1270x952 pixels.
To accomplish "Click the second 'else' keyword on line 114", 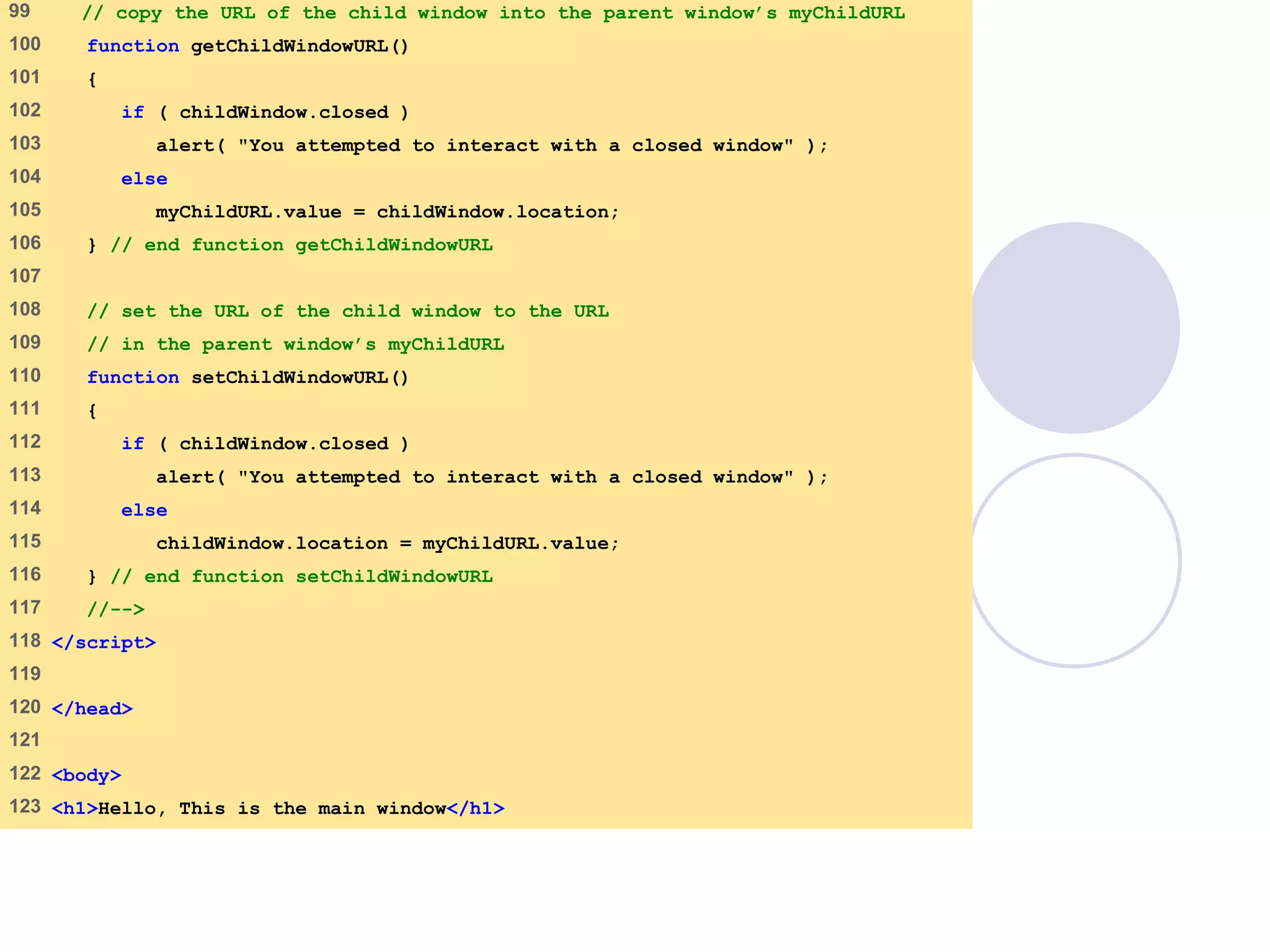I will point(144,511).
